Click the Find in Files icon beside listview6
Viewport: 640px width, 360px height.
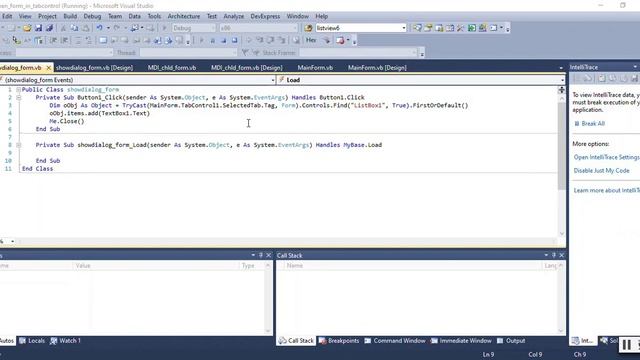point(309,28)
